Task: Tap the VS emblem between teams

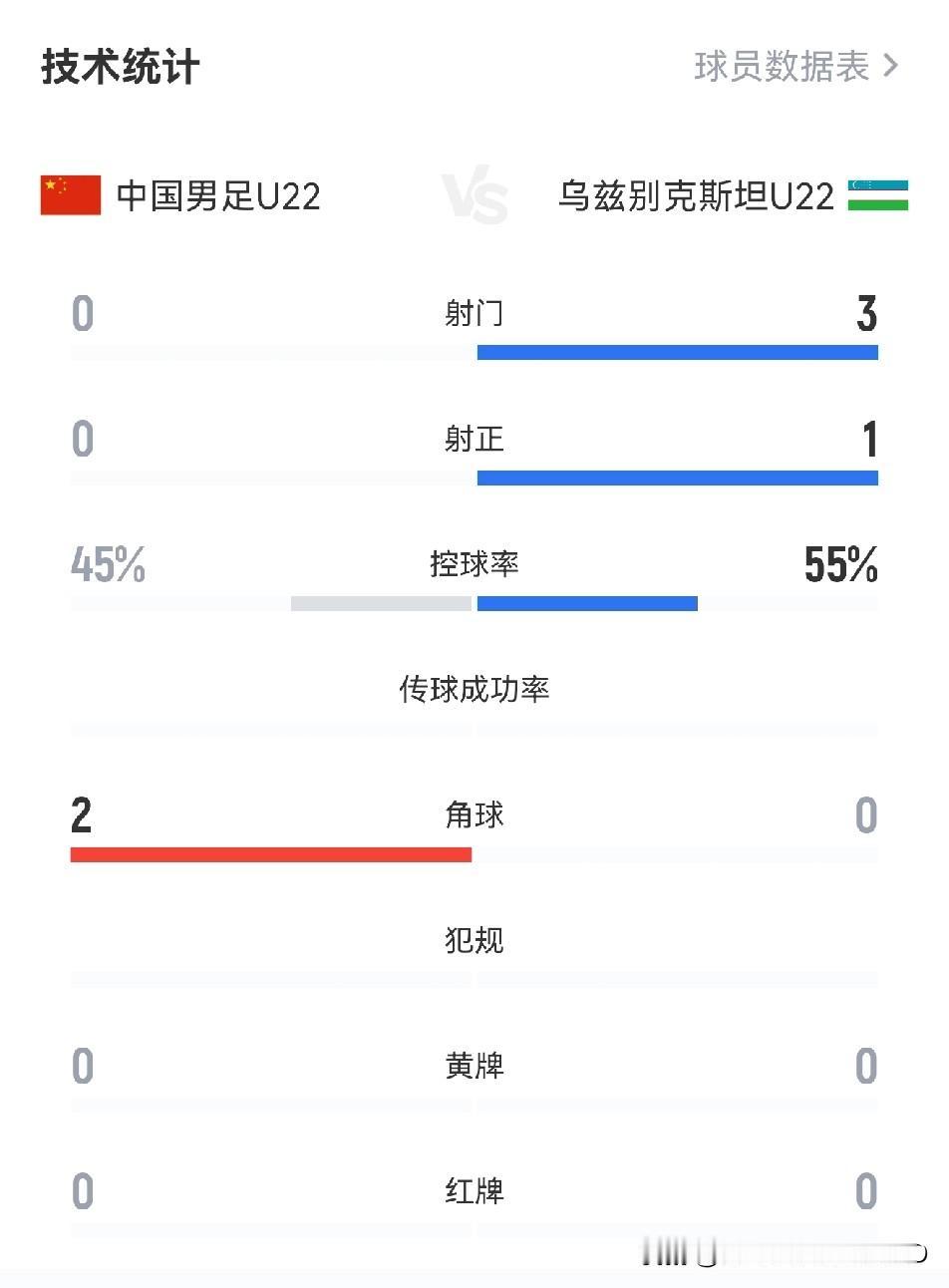Action: pyautogui.click(x=474, y=196)
